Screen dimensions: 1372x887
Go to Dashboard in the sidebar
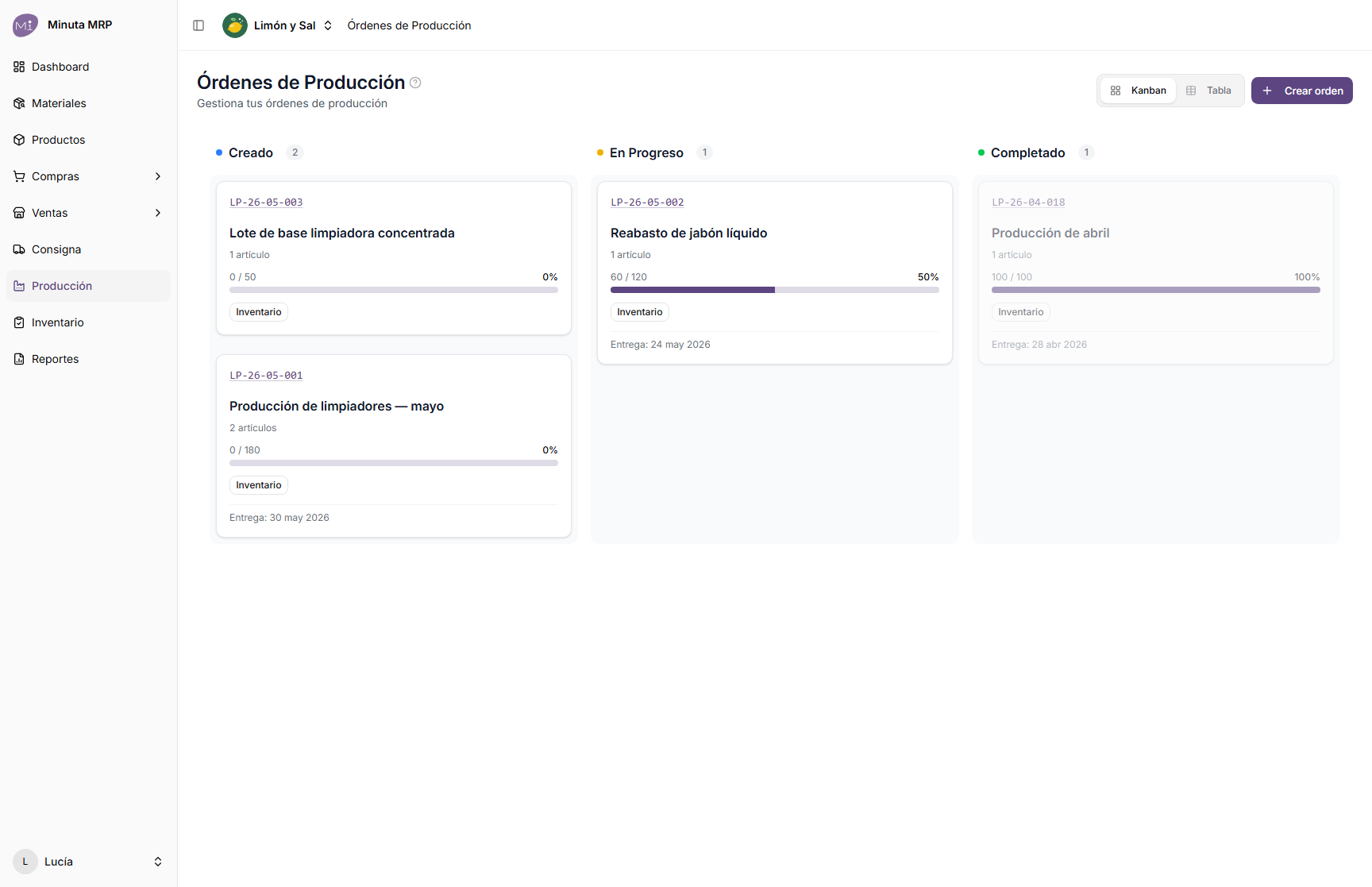point(88,67)
